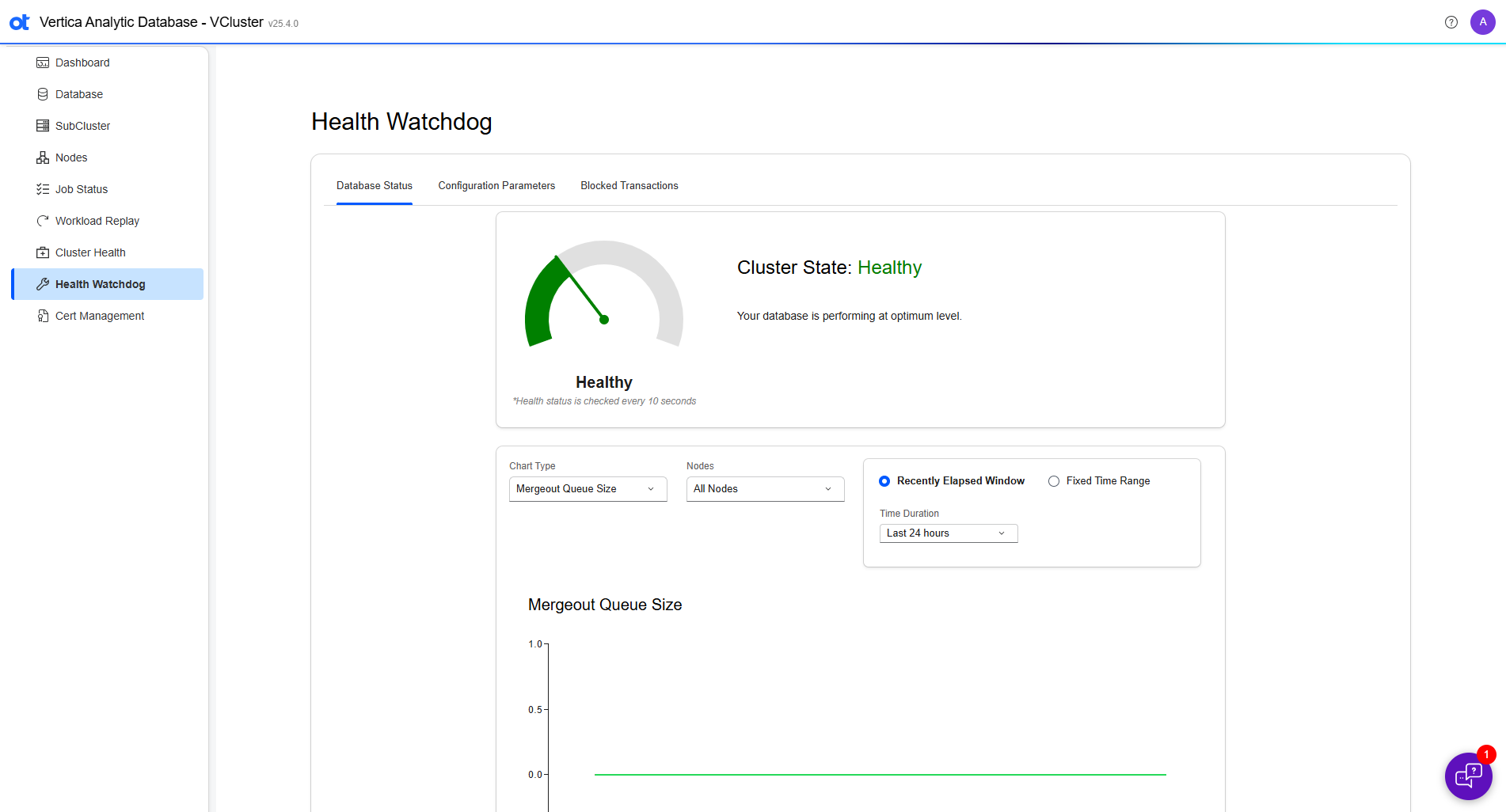Select Recently Elapsed Window radio button
The width and height of the screenshot is (1506, 812).
[x=884, y=481]
